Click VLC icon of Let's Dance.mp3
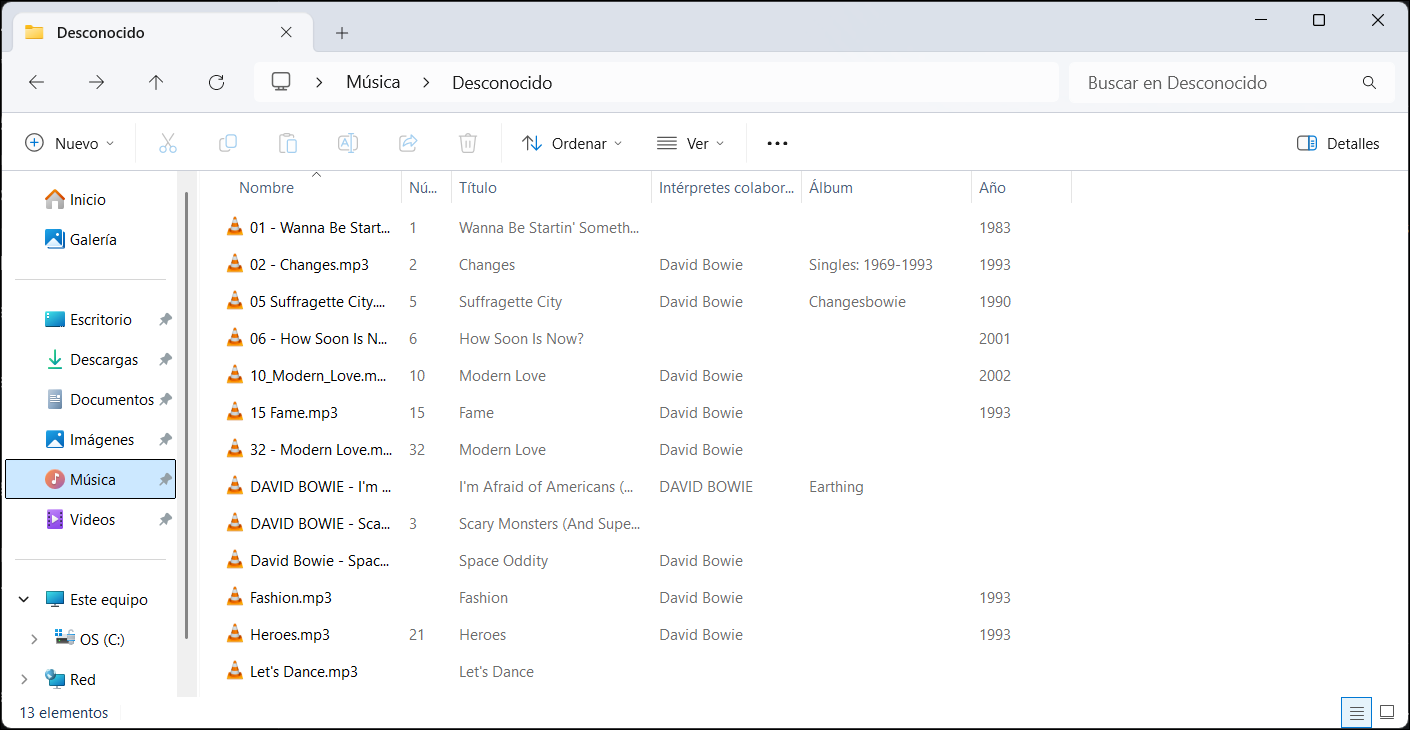Viewport: 1410px width, 730px height. pos(235,671)
